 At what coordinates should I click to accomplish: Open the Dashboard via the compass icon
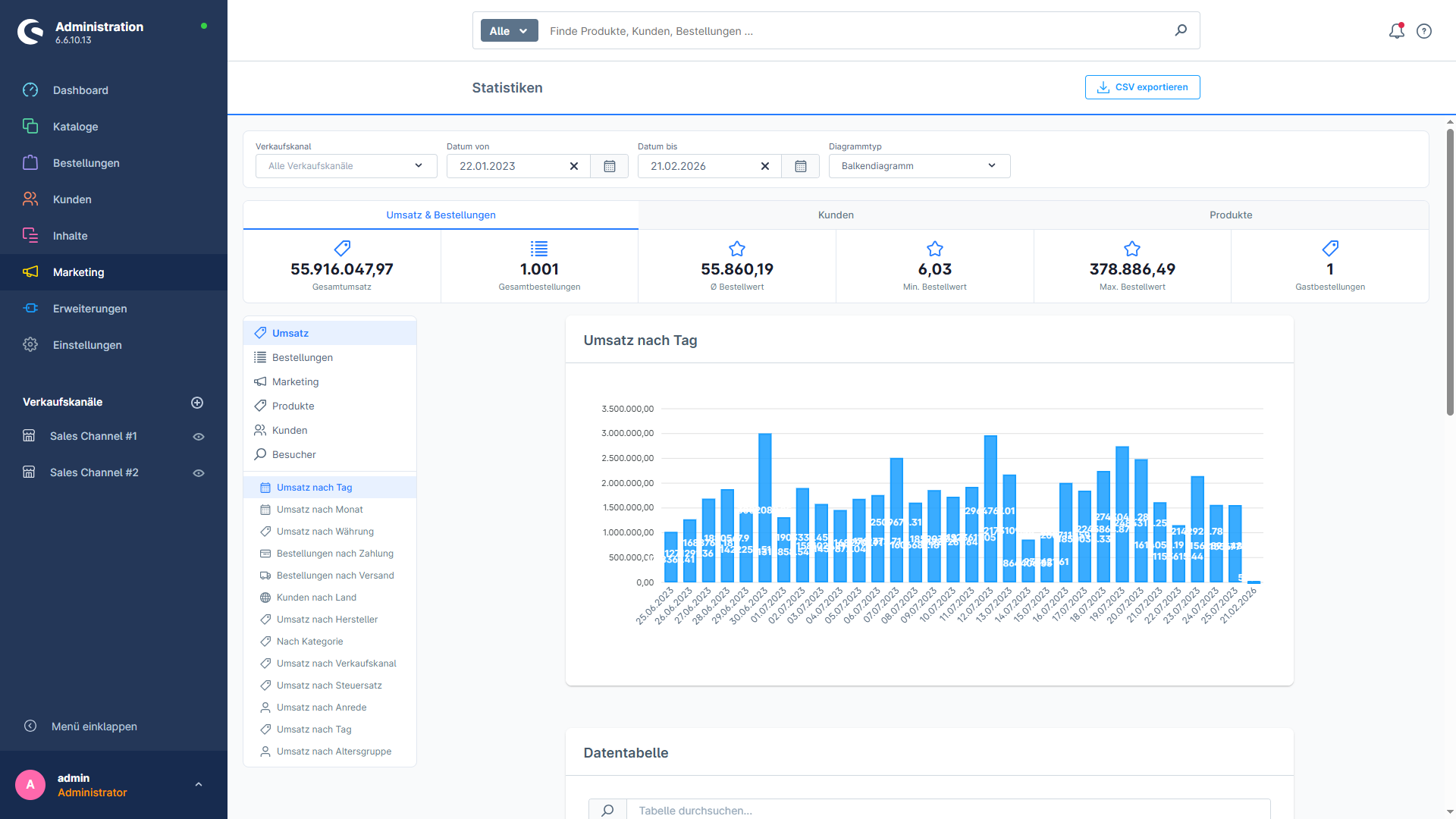pyautogui.click(x=30, y=89)
